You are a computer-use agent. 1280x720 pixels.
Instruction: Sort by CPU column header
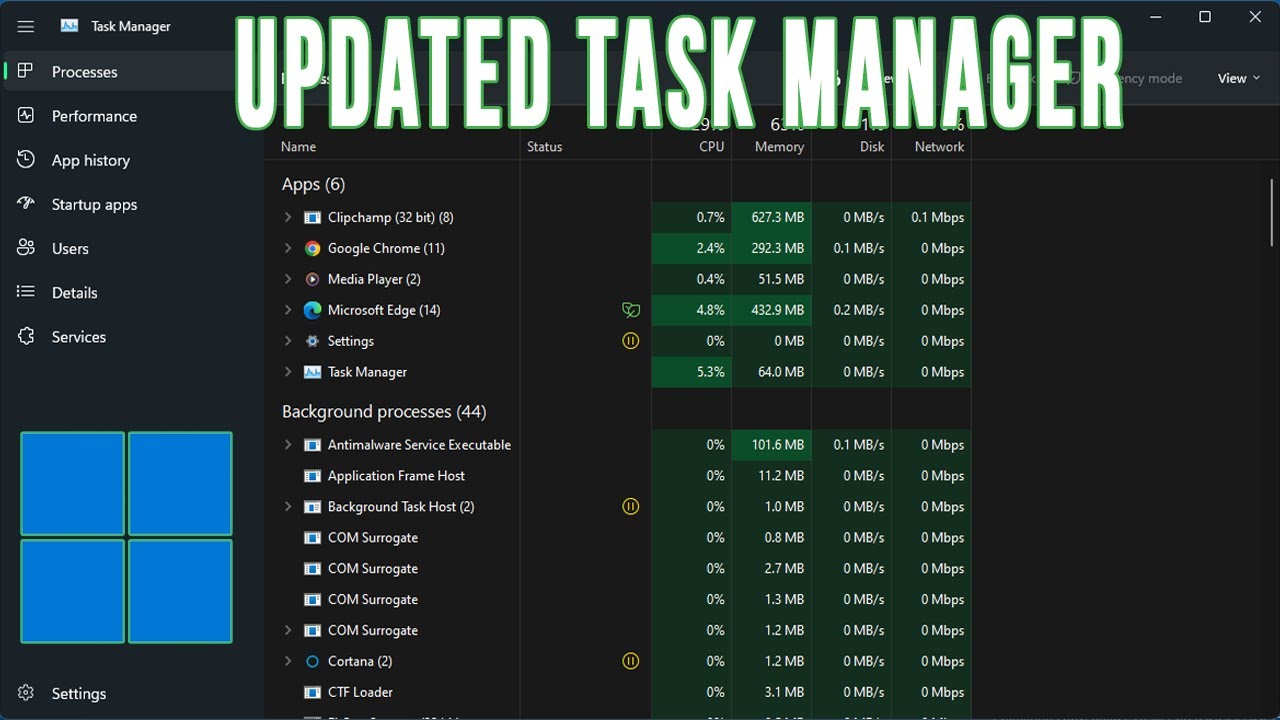711,146
